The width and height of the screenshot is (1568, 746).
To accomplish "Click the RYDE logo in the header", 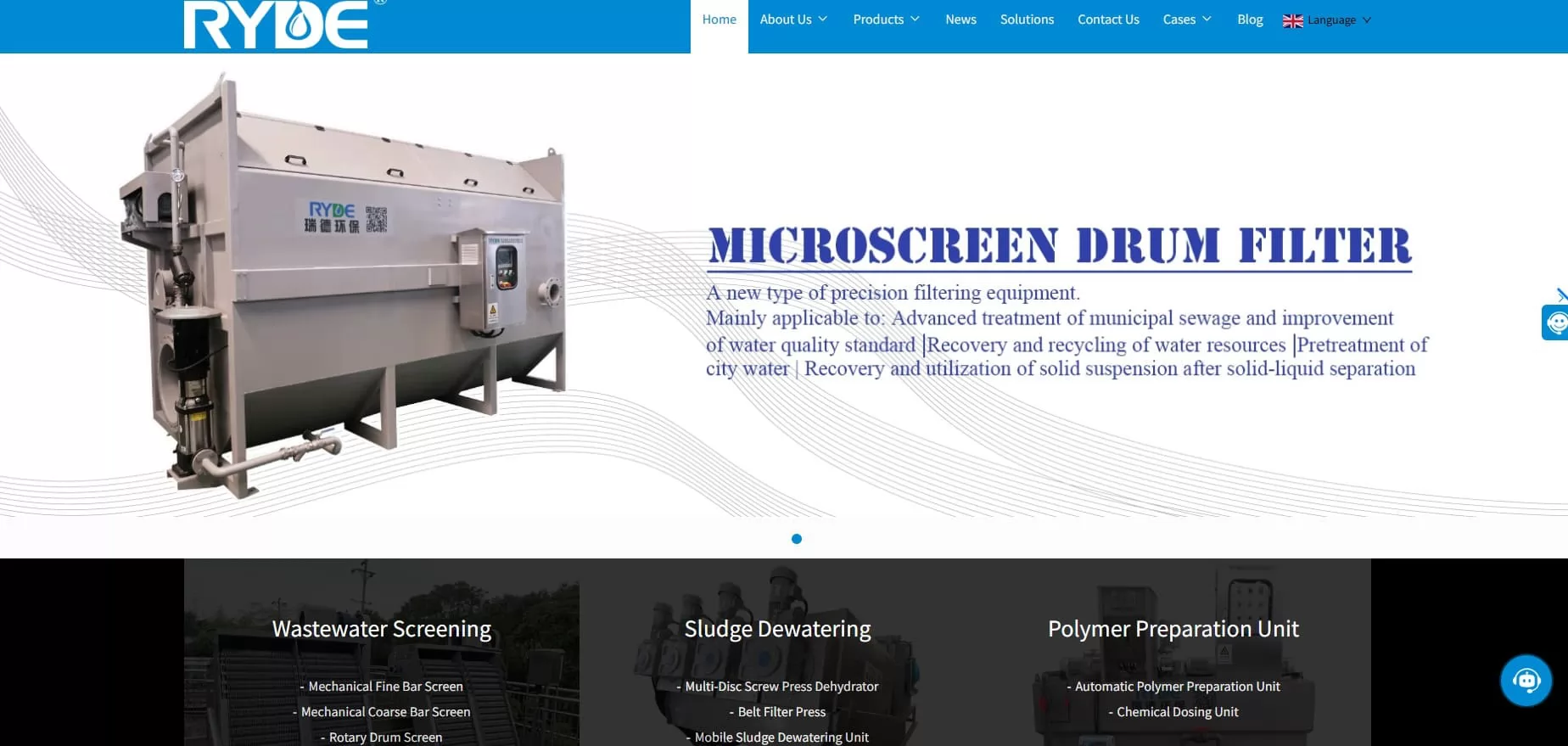I will pyautogui.click(x=277, y=25).
